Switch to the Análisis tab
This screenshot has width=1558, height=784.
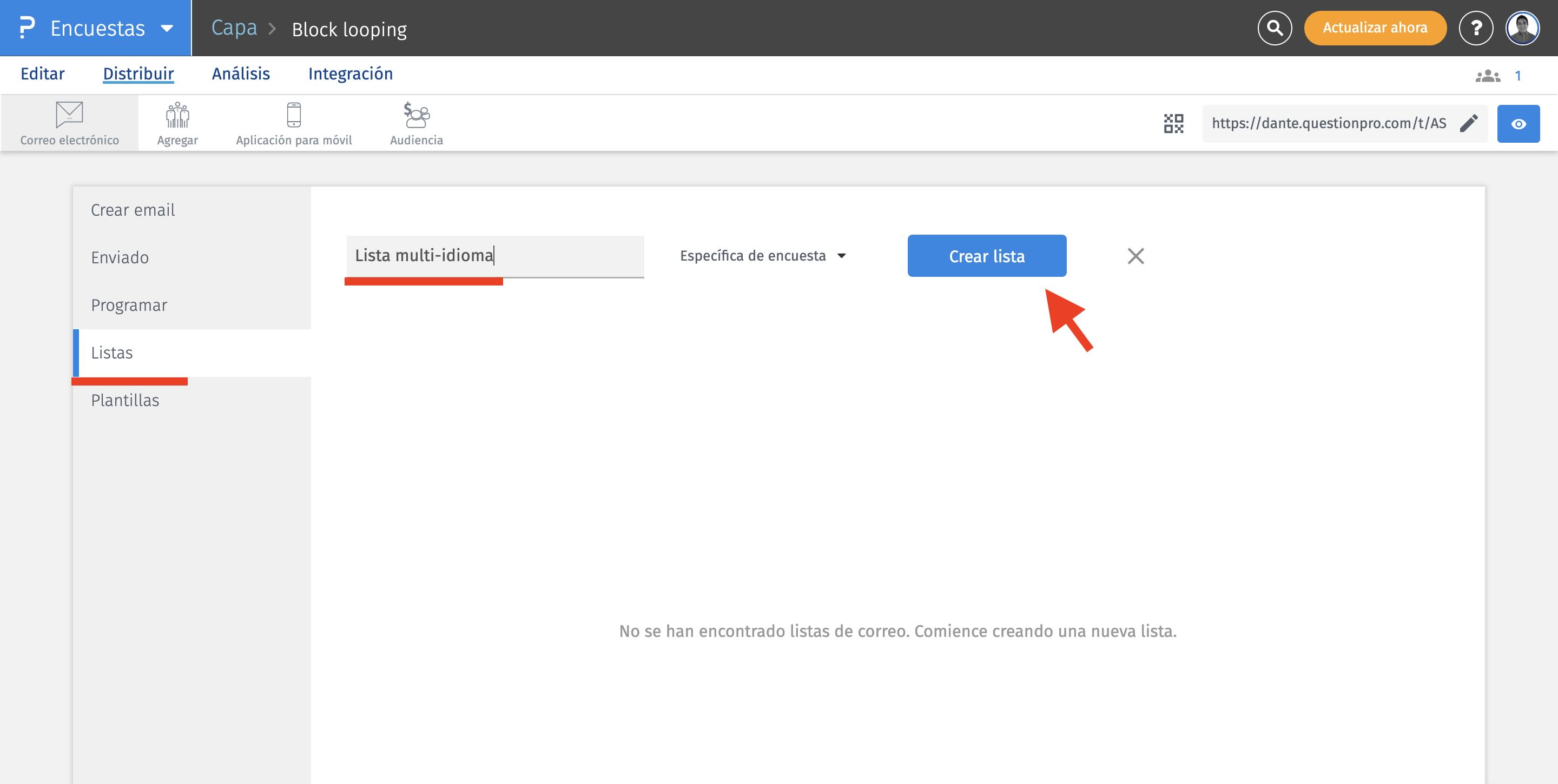241,74
